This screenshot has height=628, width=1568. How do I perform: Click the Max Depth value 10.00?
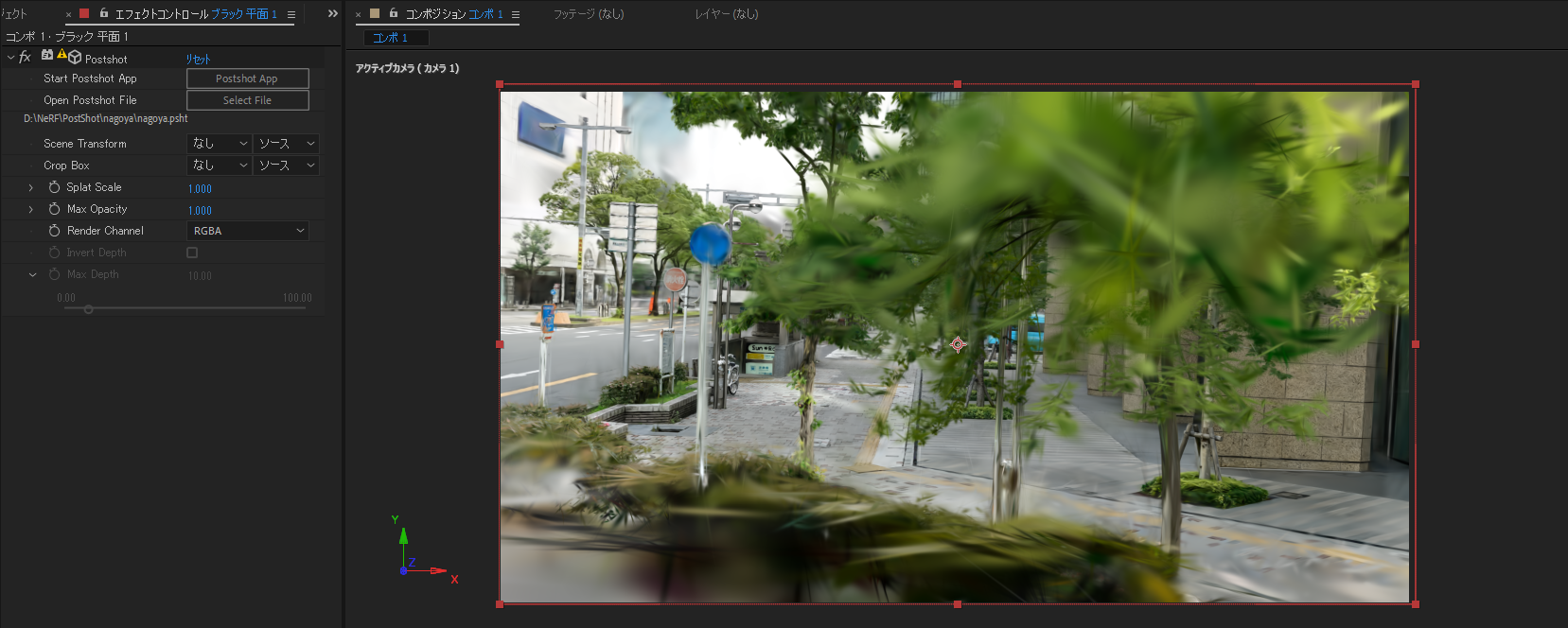pos(200,275)
